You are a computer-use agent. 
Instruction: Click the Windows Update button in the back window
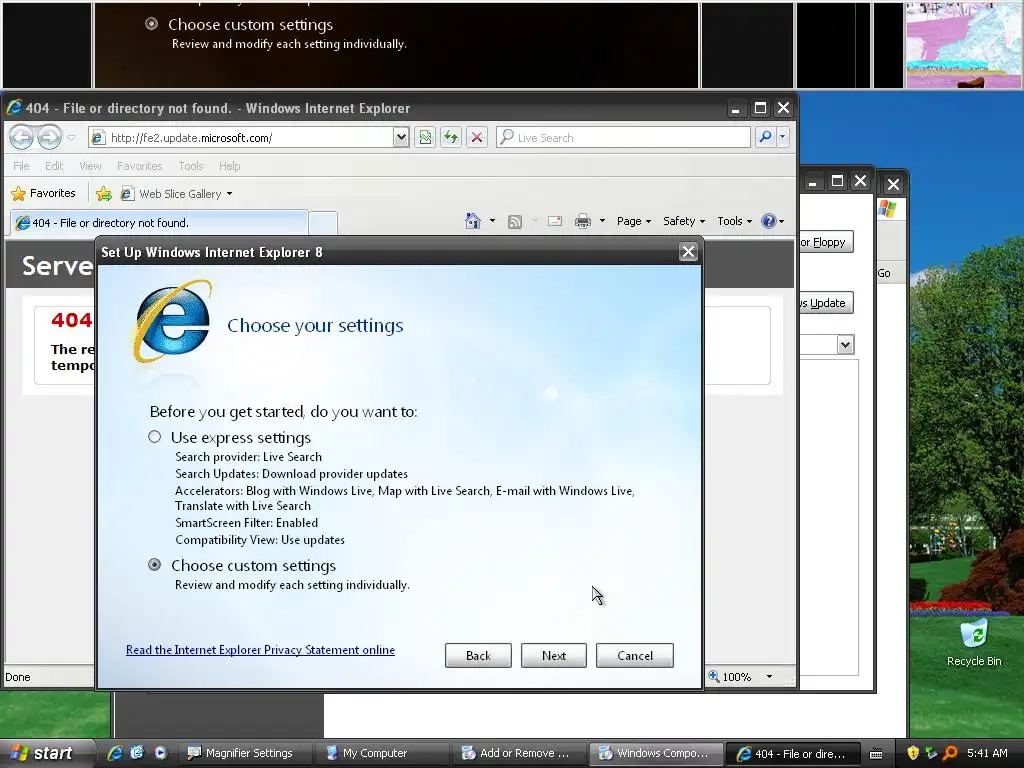(827, 303)
